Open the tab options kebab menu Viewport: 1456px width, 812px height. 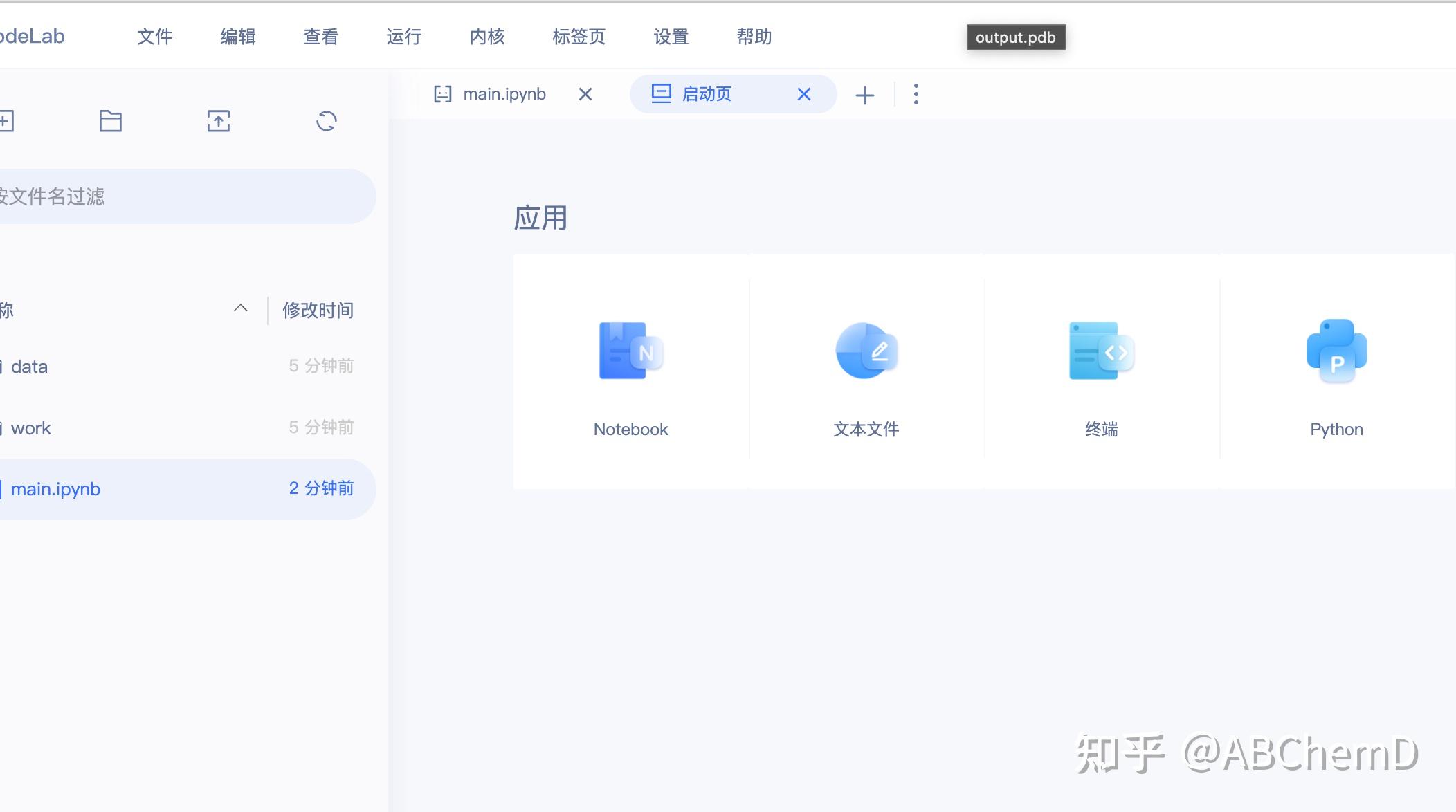(915, 93)
